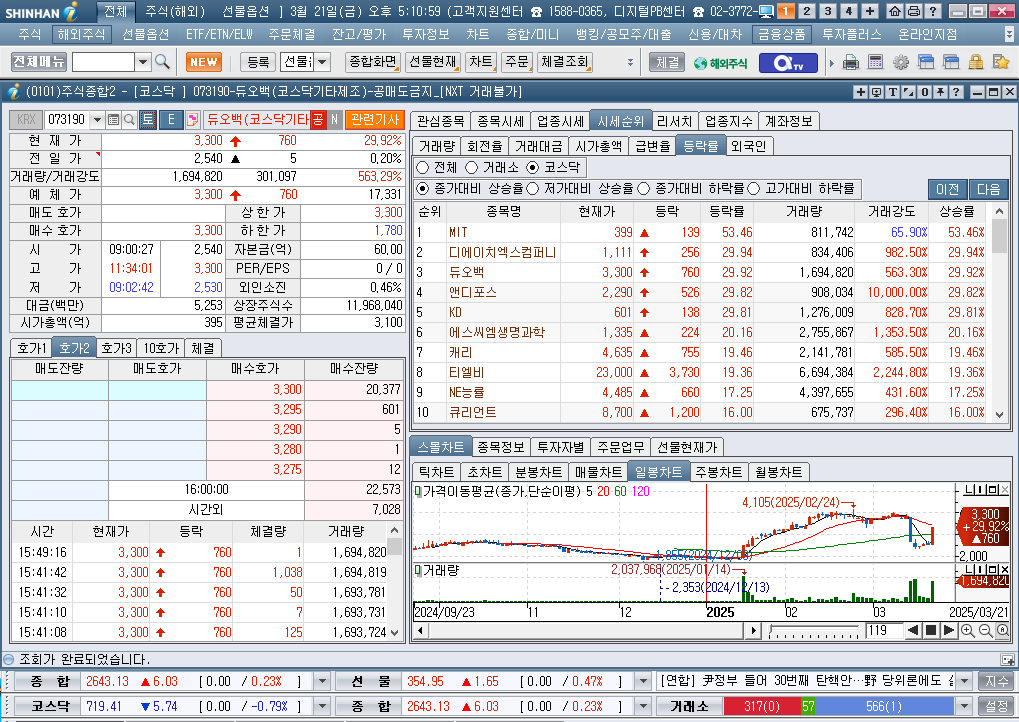Select 종가대비 하락률 radio option

click(x=643, y=188)
